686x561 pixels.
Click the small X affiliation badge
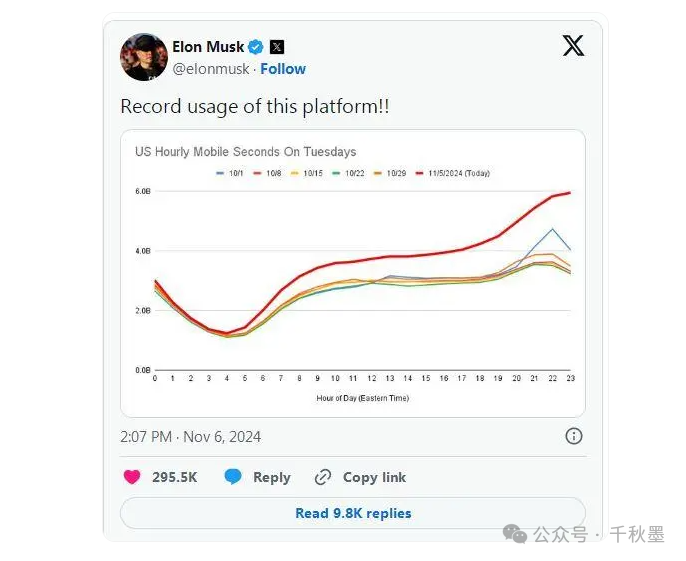(x=276, y=46)
